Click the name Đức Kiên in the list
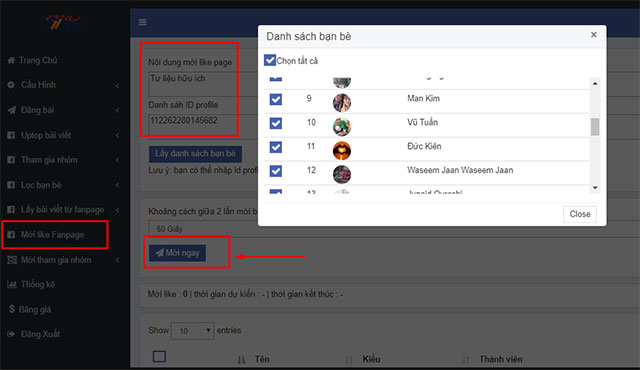Screen dimensions: 640x370 click(x=424, y=146)
